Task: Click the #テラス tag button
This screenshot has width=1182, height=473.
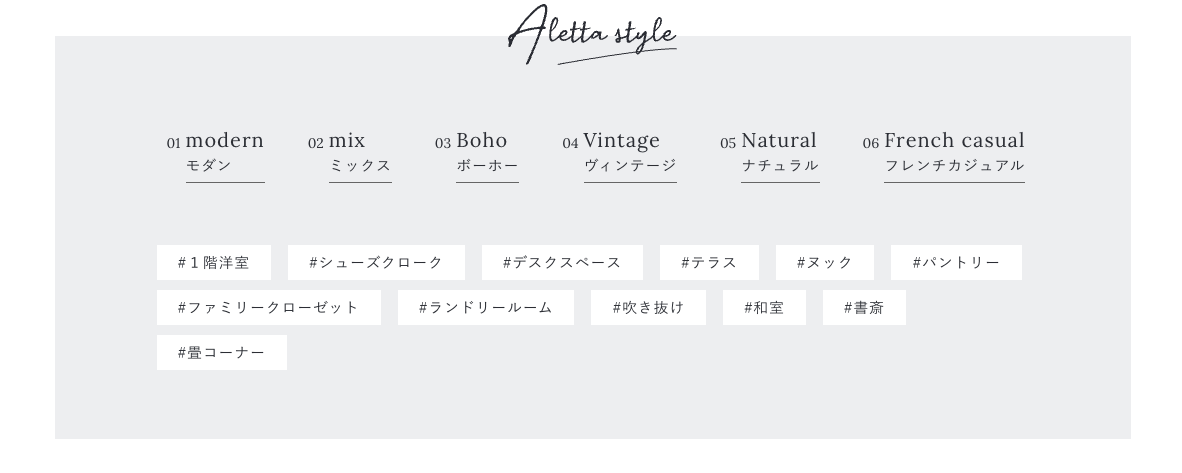Action: [709, 263]
